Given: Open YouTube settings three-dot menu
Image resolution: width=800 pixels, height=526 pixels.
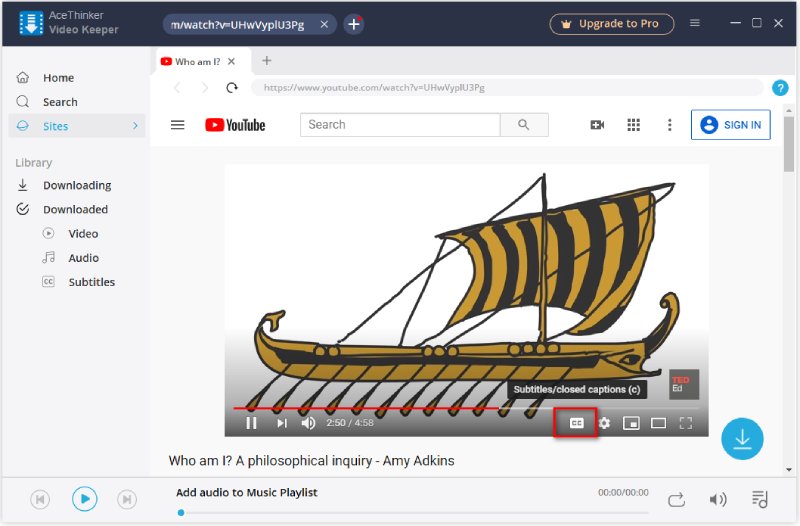Looking at the screenshot, I should (669, 125).
